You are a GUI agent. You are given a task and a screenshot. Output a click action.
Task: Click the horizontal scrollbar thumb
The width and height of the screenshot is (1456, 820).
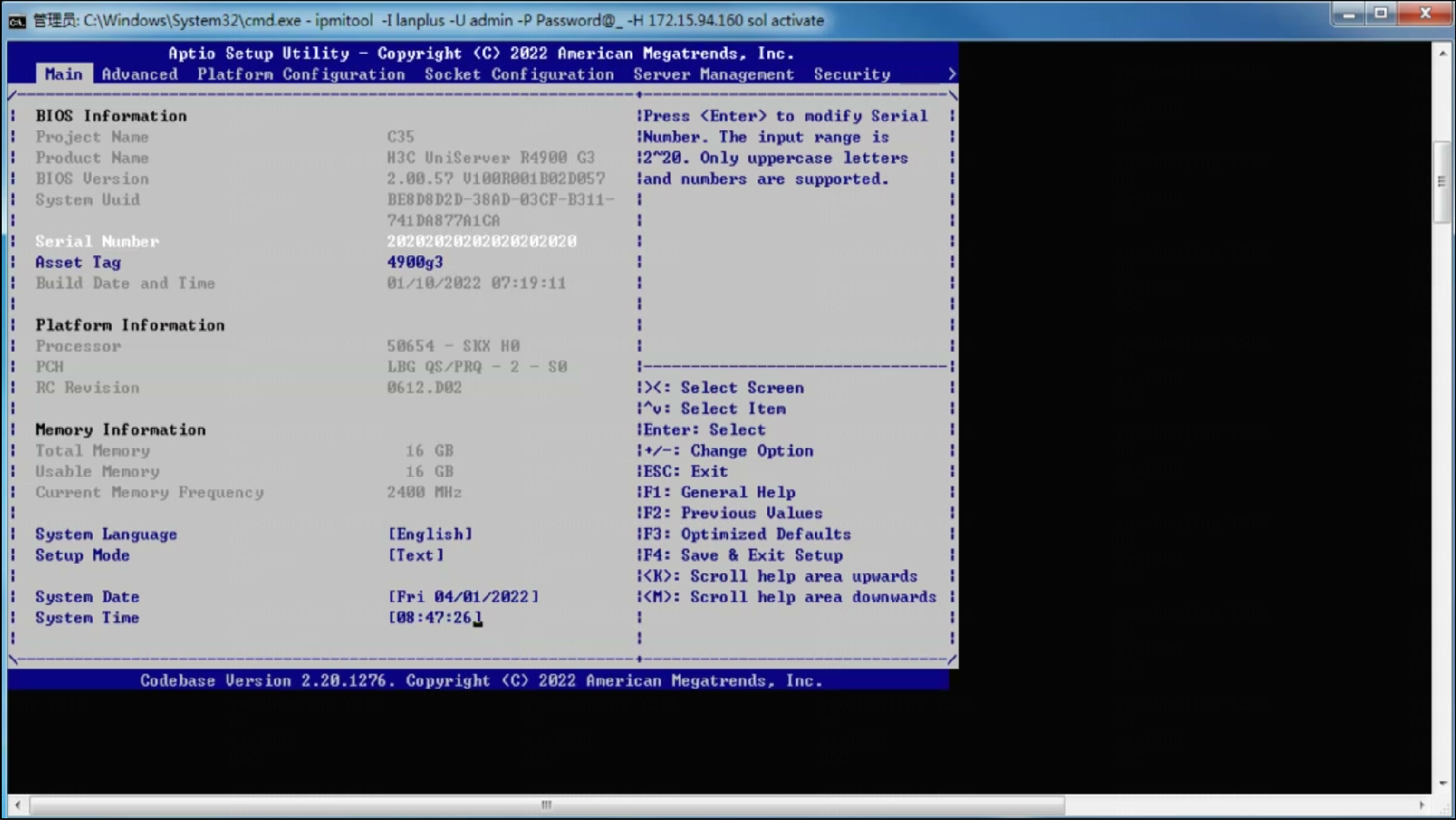(546, 805)
